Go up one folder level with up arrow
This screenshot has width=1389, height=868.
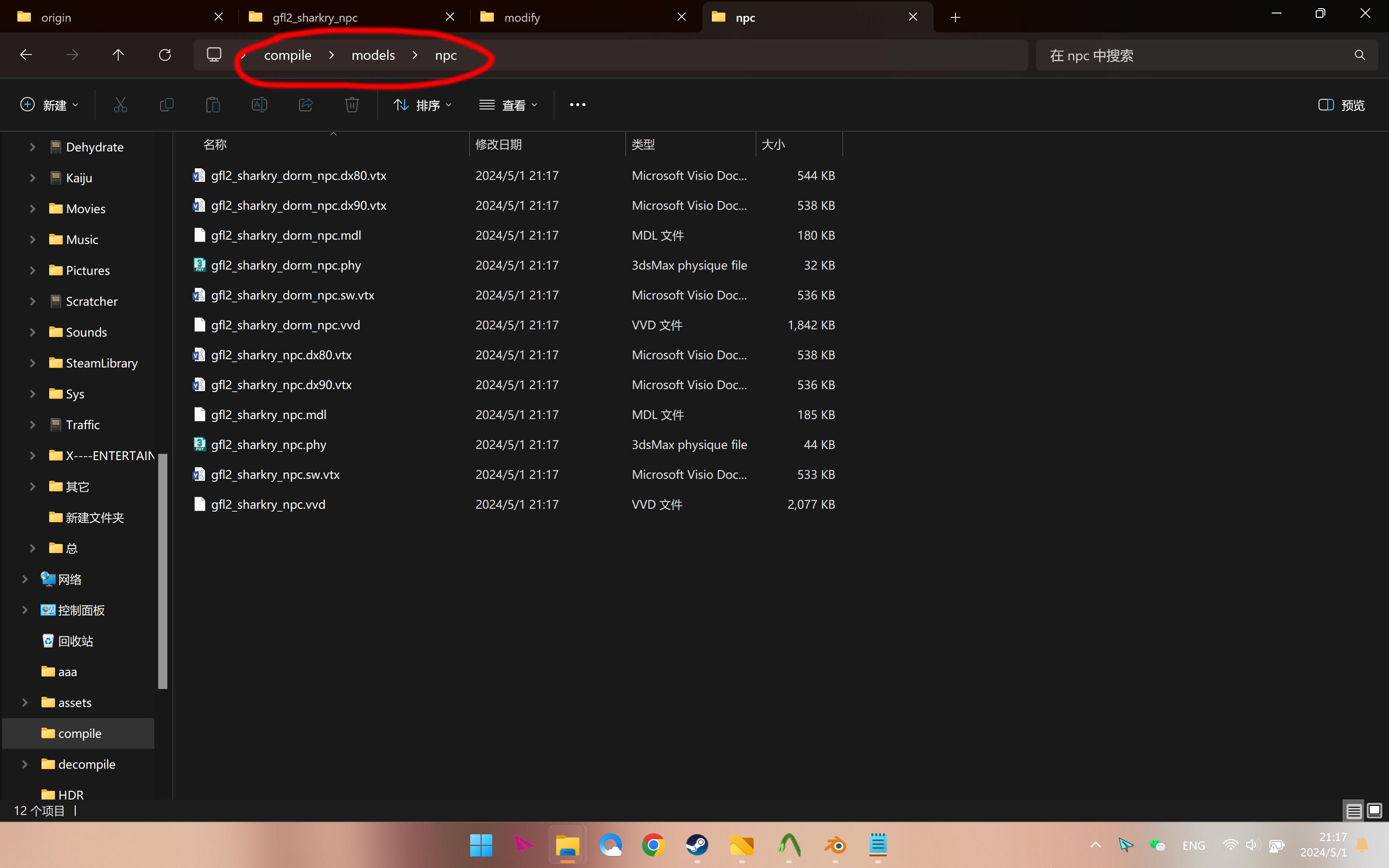pos(118,55)
